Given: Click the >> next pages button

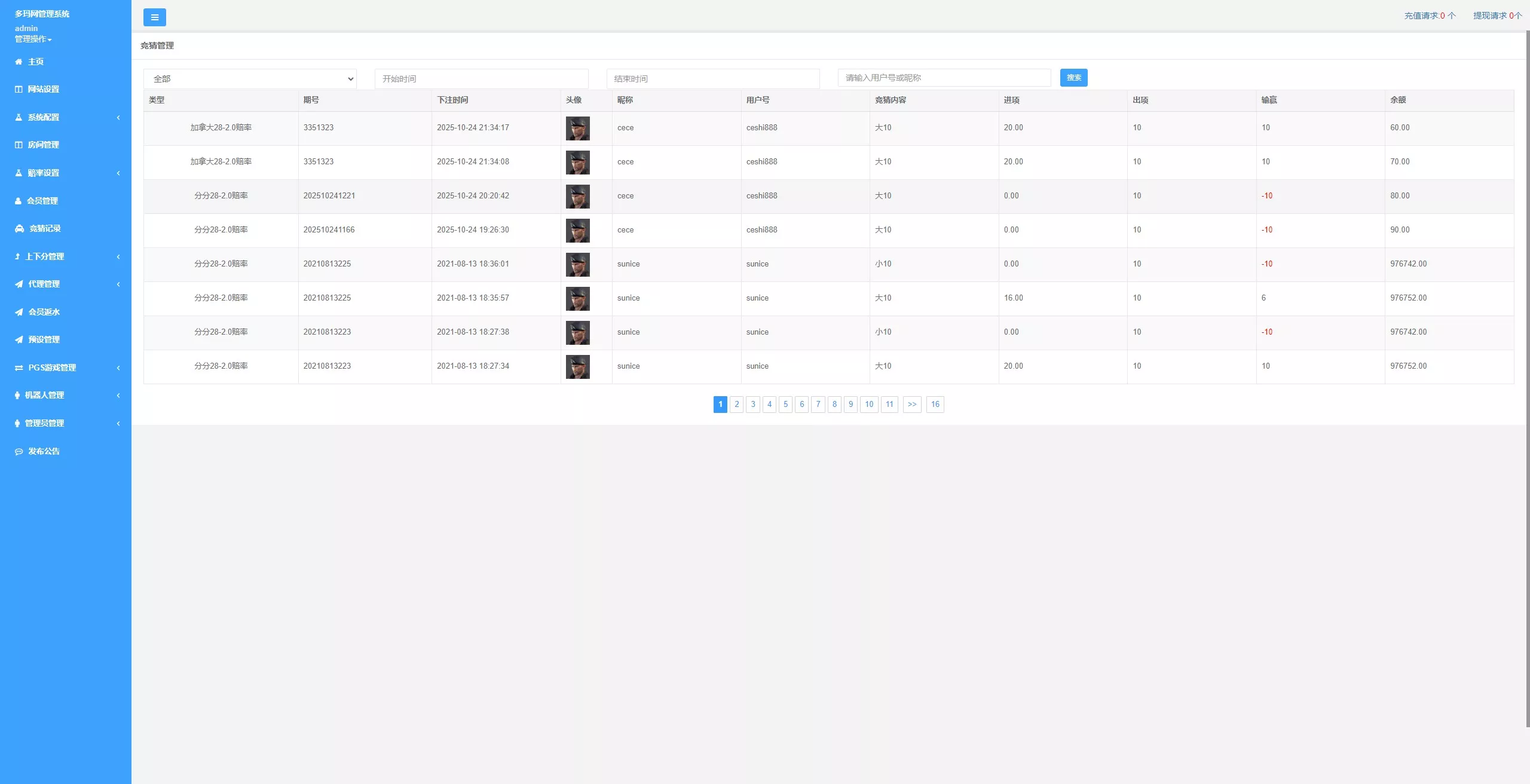Looking at the screenshot, I should [911, 405].
